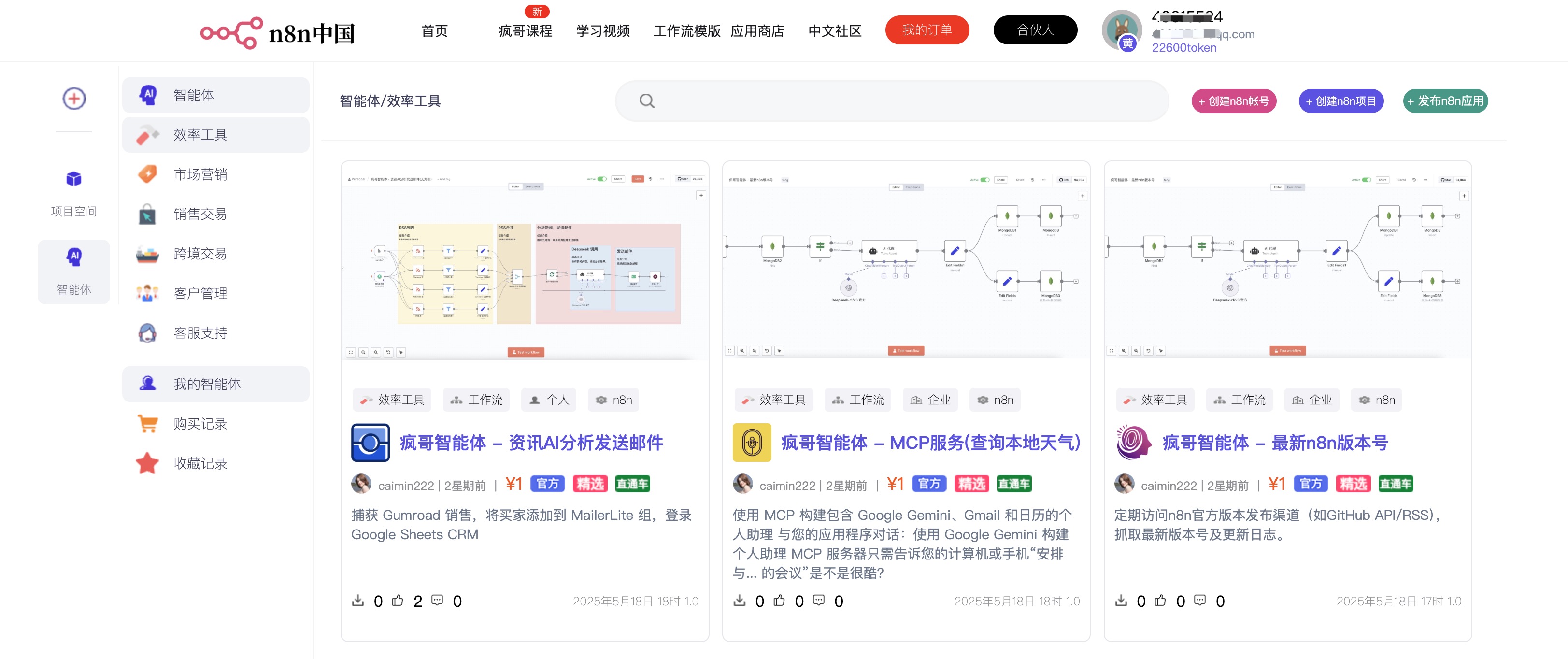Click 创建n8n帐号 button
This screenshot has height=659, width=1568.
tap(1234, 101)
